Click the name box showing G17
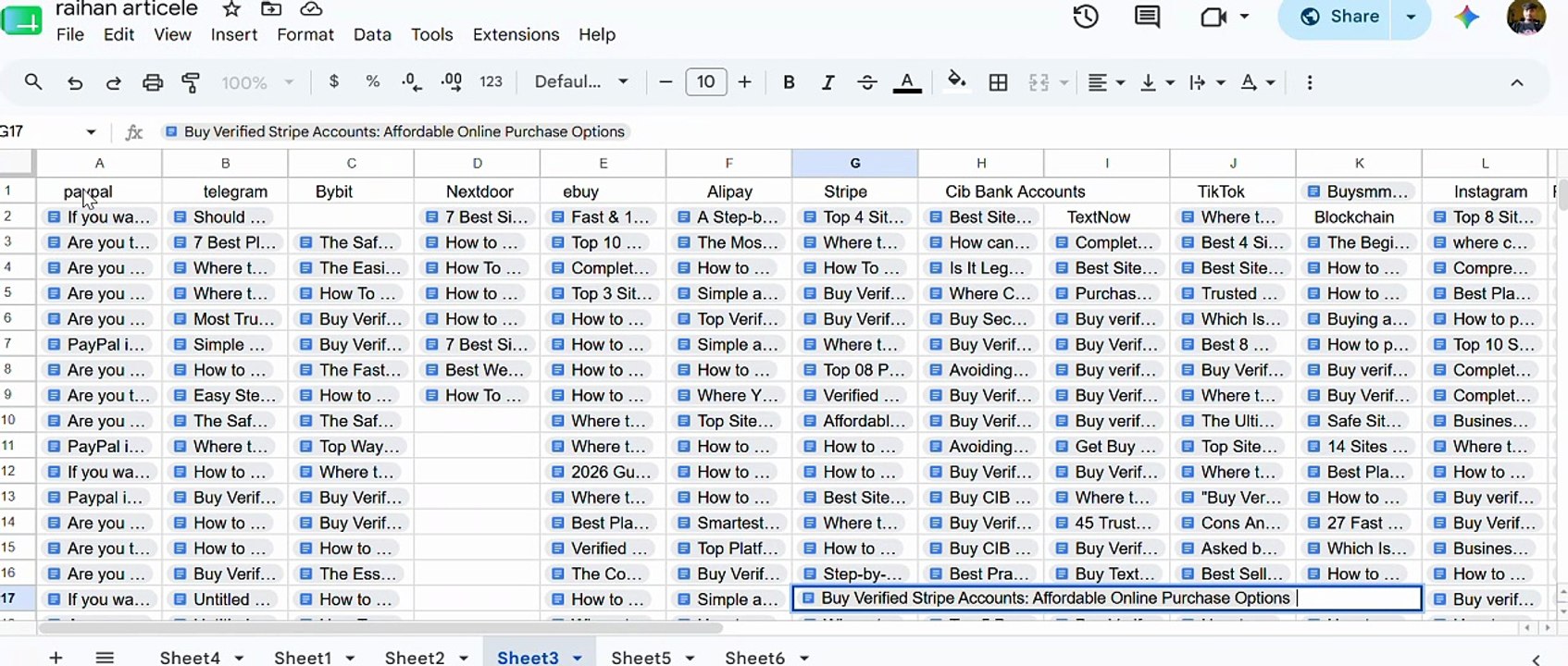Image resolution: width=1568 pixels, height=666 pixels. point(48,131)
